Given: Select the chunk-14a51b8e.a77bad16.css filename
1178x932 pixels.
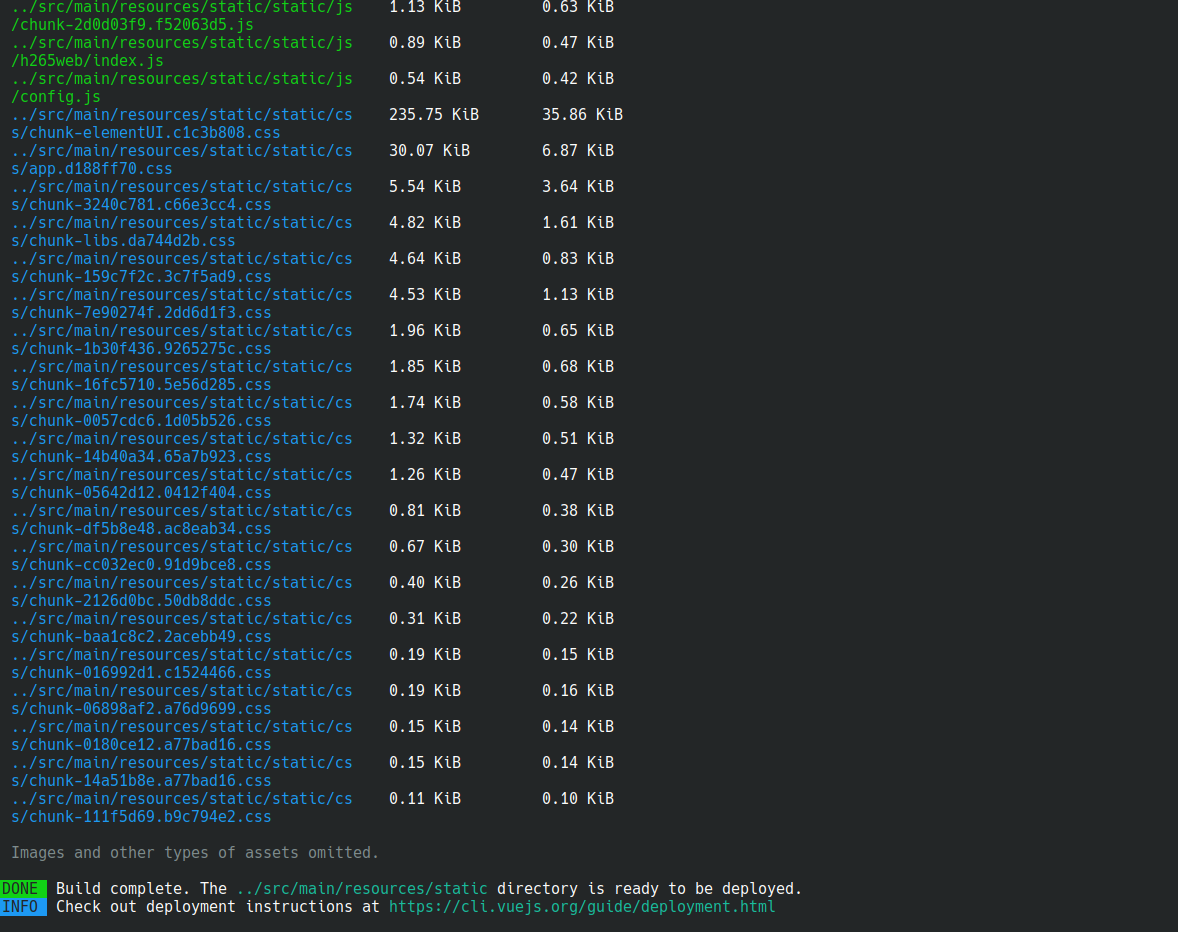Looking at the screenshot, I should tap(141, 781).
